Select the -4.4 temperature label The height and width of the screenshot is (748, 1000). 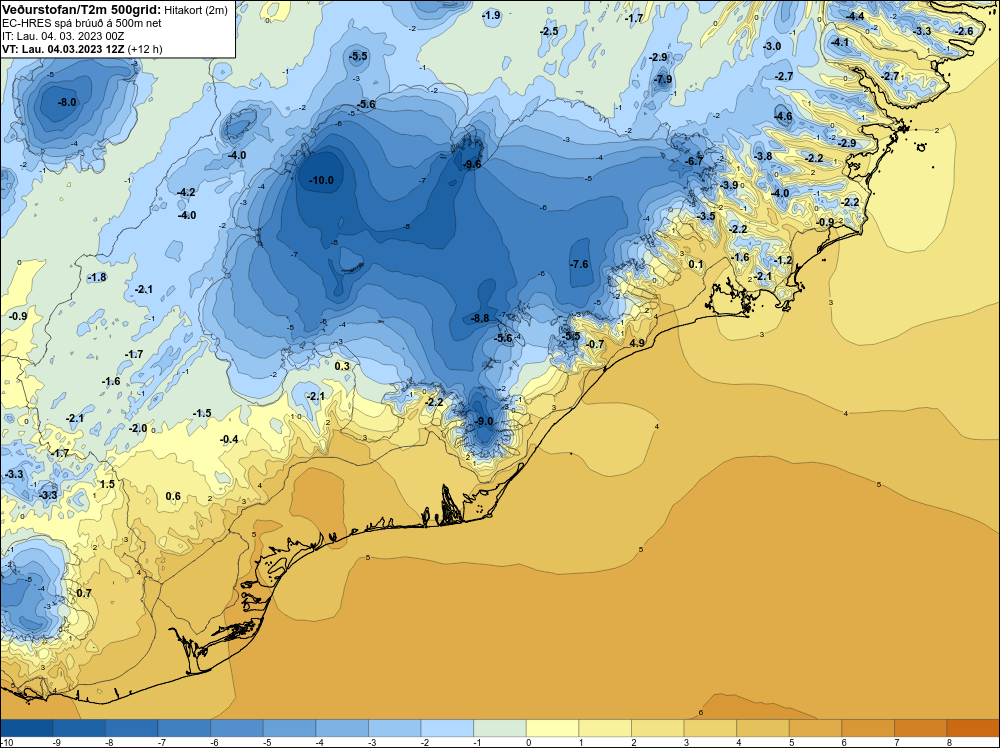[x=855, y=16]
